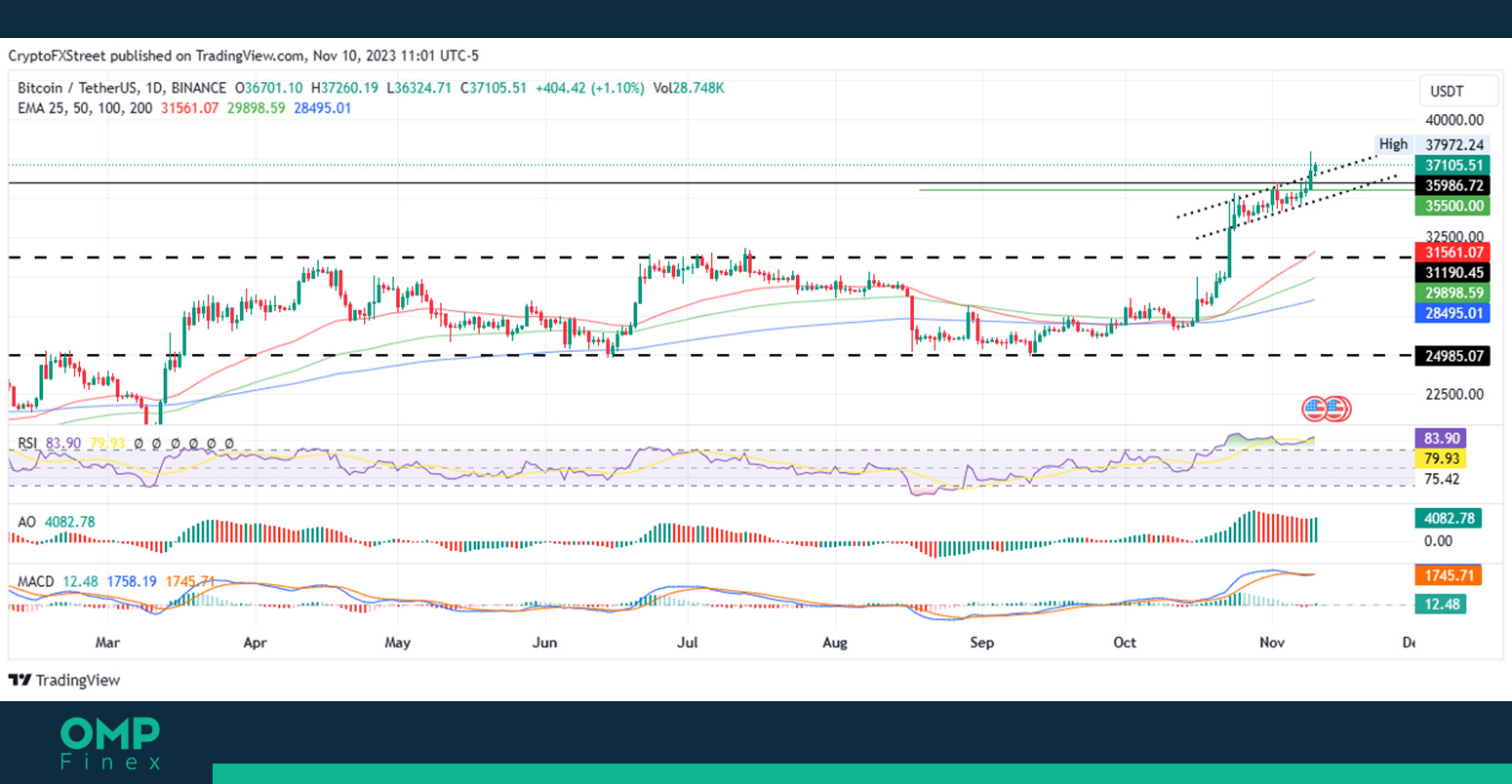Click the May label on time axis
Viewport: 1512px width, 784px height.
tap(397, 643)
